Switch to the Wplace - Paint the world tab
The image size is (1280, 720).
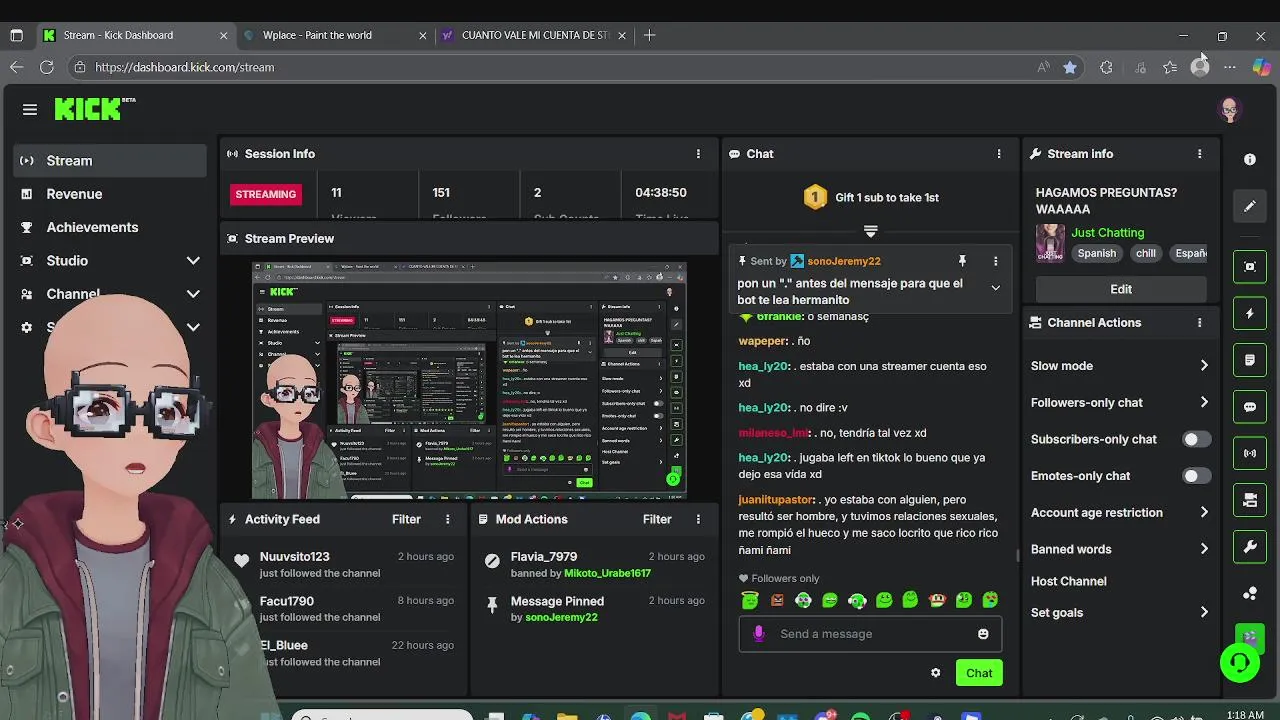tap(334, 35)
